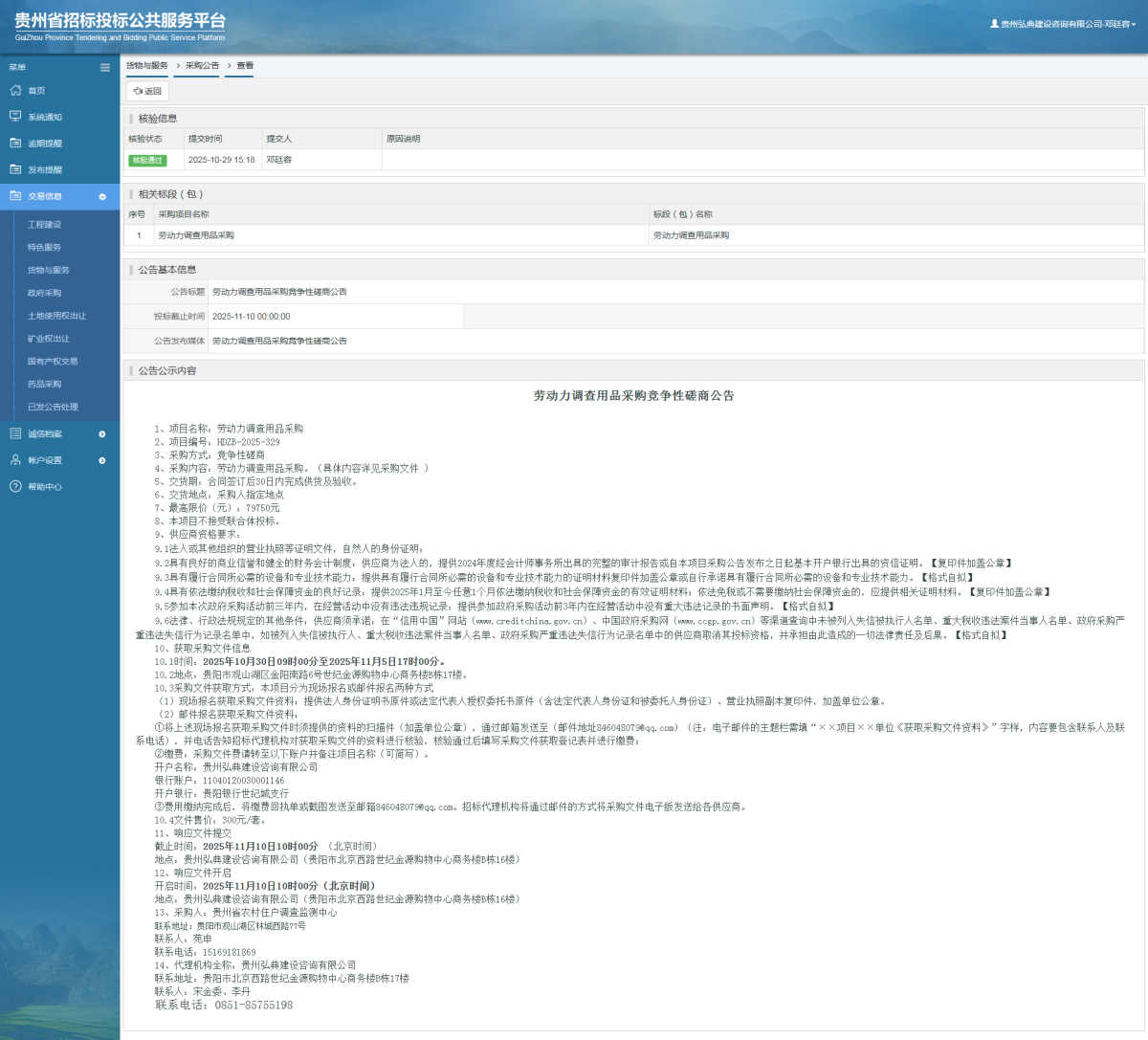Open 帮助中心 question mark icon
1148x1040 pixels.
pyautogui.click(x=15, y=487)
